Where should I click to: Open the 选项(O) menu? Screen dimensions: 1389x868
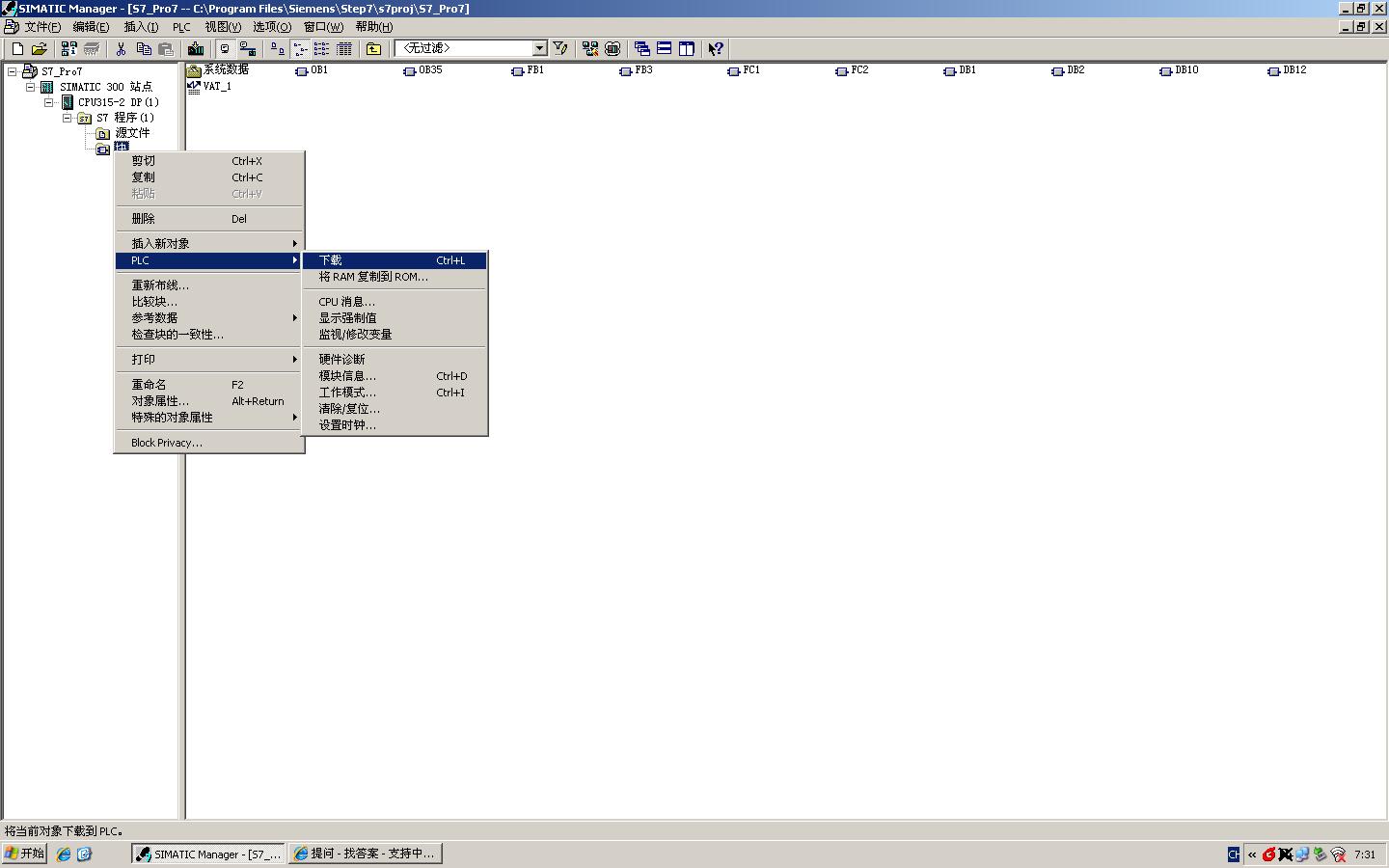[272, 27]
